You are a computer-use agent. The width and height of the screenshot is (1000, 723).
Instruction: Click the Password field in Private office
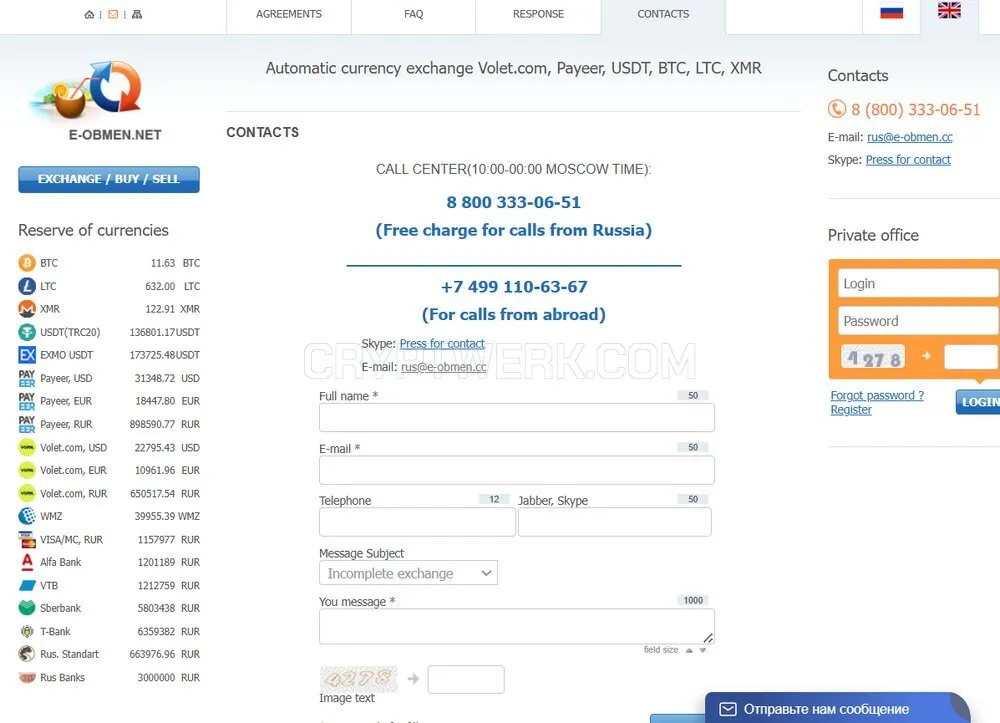[x=918, y=321]
